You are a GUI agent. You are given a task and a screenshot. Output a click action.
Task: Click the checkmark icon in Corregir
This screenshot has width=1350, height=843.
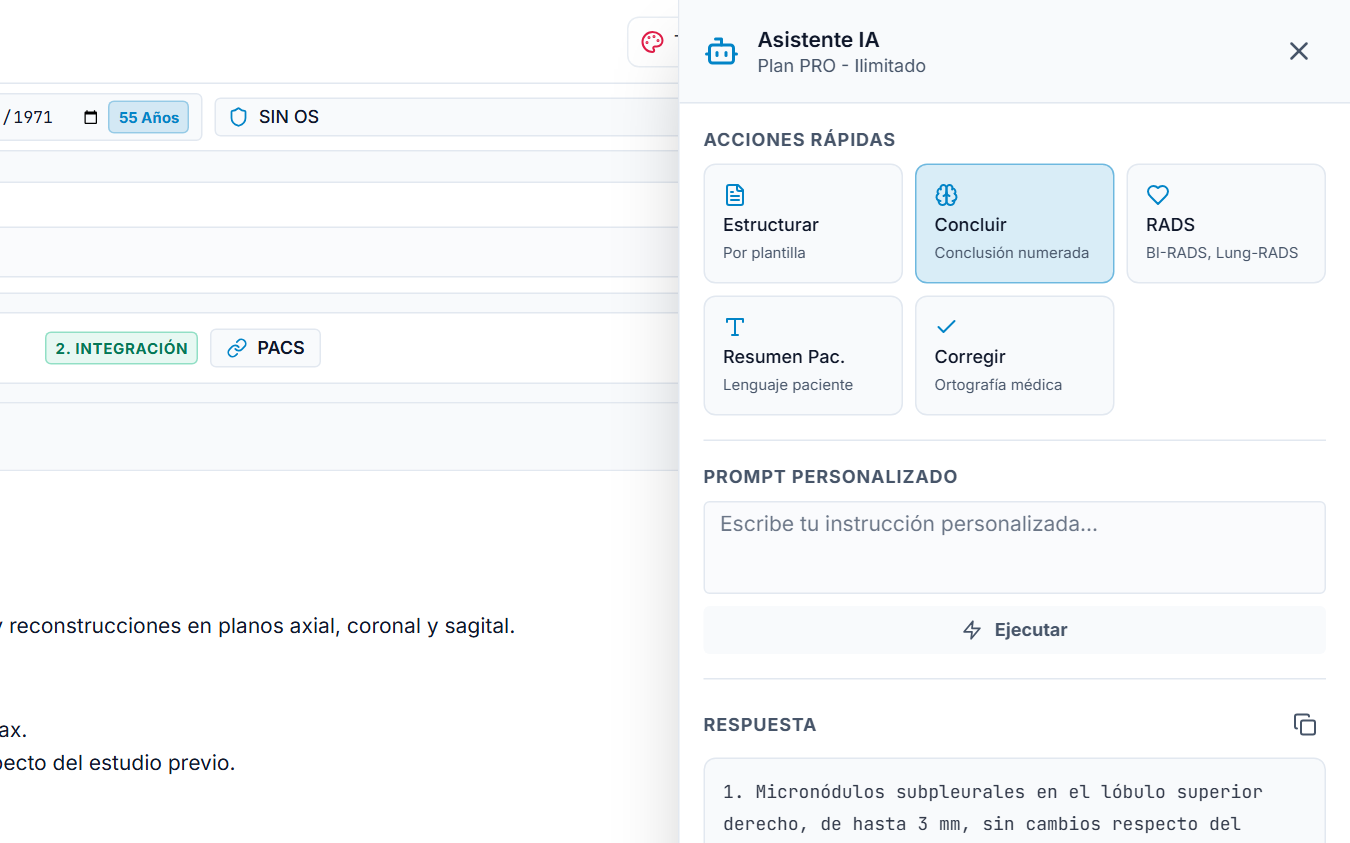click(946, 327)
